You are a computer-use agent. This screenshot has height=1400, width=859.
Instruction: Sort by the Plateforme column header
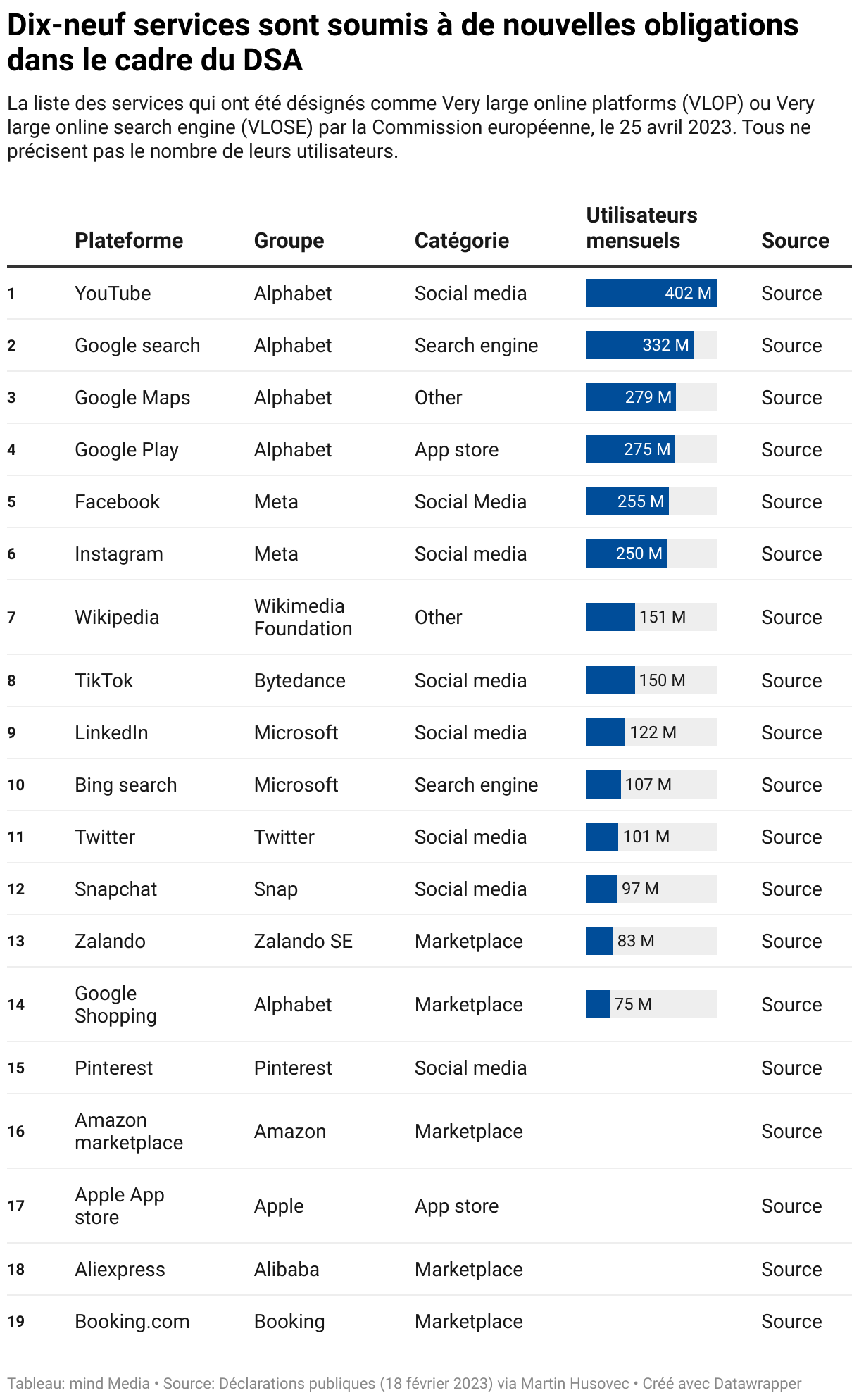129,240
